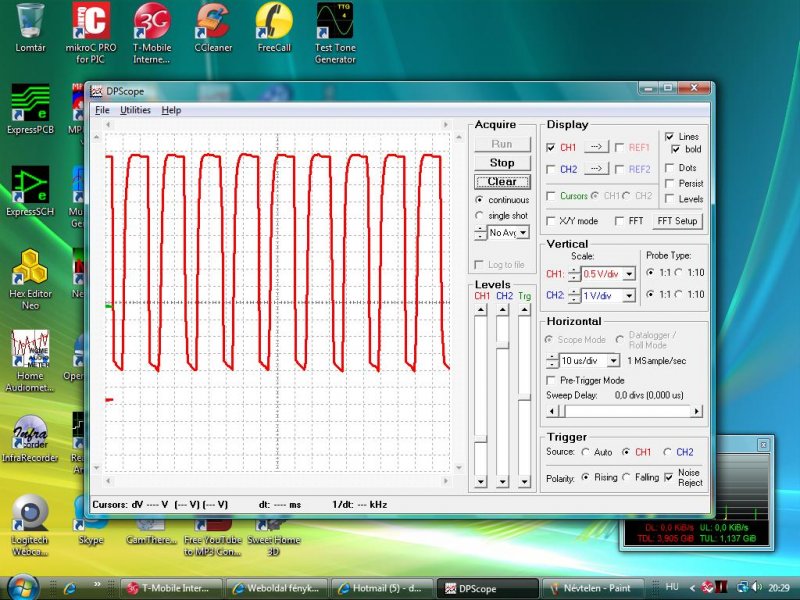The height and width of the screenshot is (600, 800).
Task: Open the FFT Setup button
Action: 677,221
